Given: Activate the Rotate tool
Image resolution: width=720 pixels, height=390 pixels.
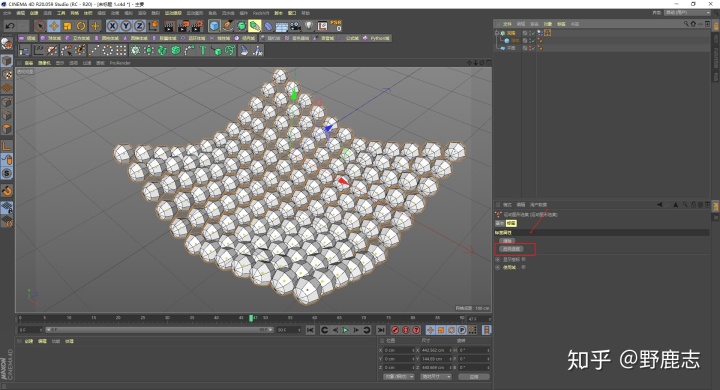Looking at the screenshot, I should click(81, 26).
